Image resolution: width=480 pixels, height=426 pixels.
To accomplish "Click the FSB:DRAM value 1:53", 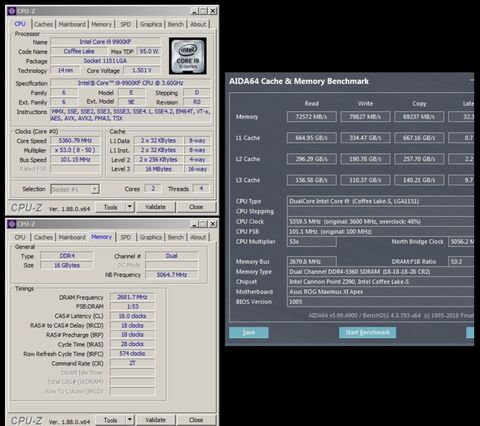I will (132, 306).
